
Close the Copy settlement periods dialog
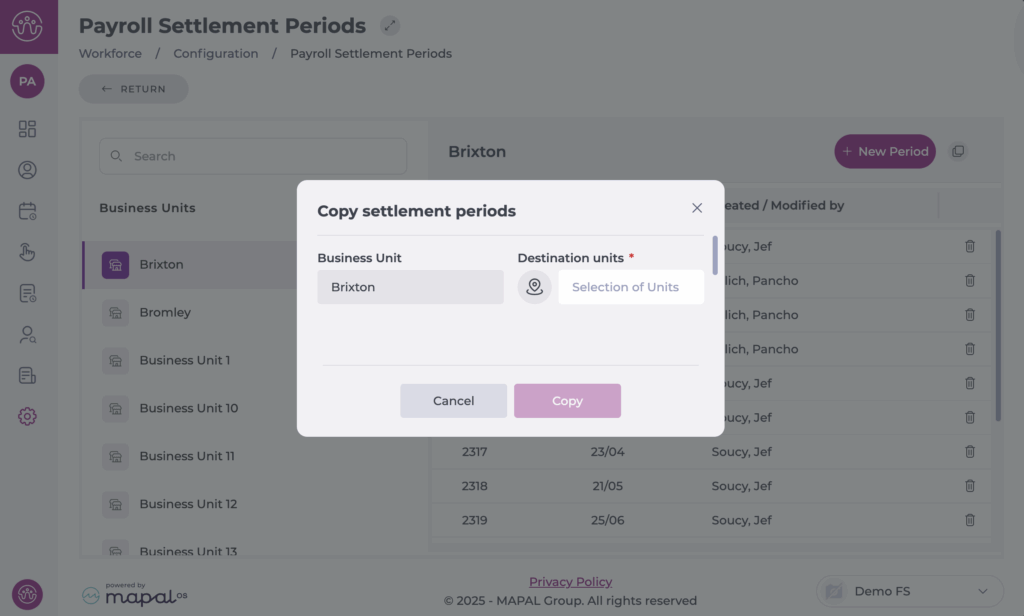tap(697, 208)
